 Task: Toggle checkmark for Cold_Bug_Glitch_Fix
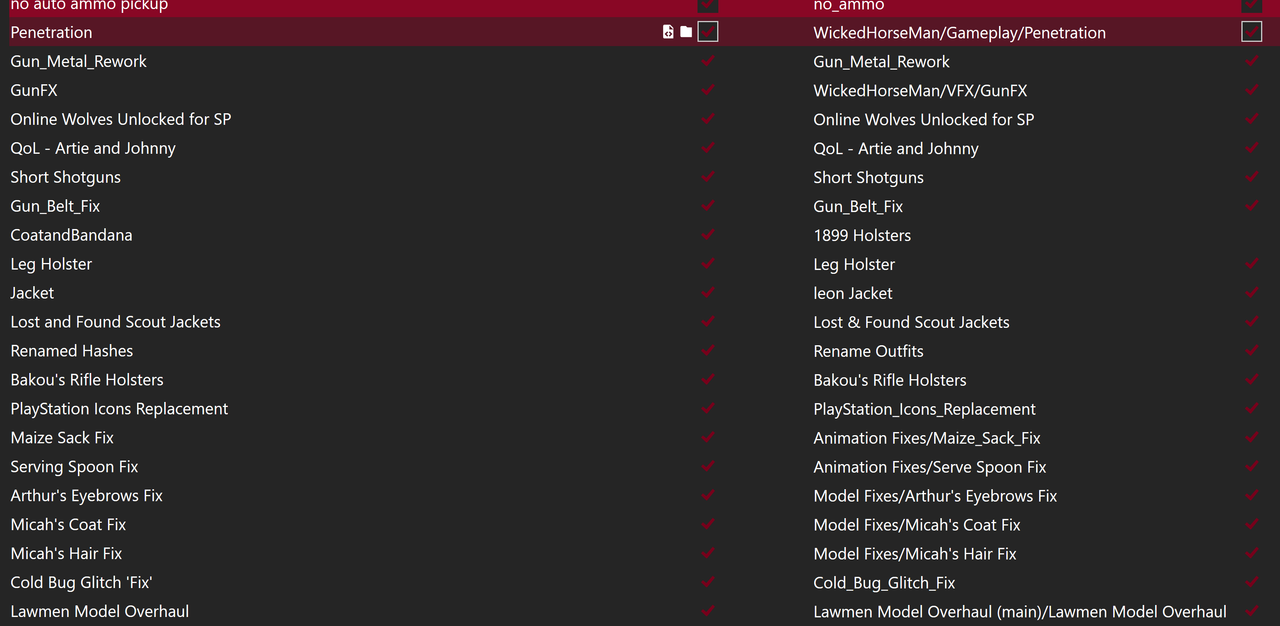(1251, 583)
